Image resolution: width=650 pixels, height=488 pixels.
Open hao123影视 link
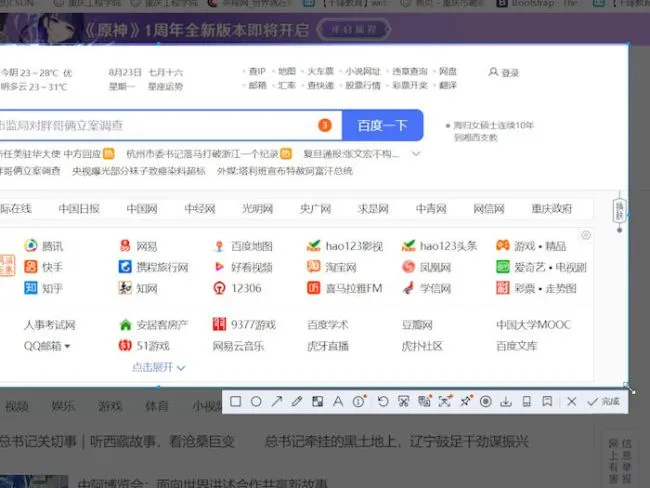coord(354,246)
